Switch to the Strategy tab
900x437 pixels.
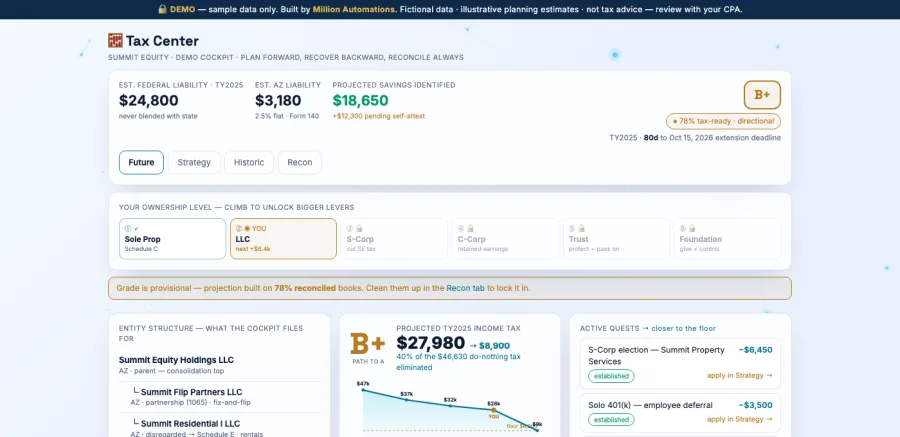194,163
